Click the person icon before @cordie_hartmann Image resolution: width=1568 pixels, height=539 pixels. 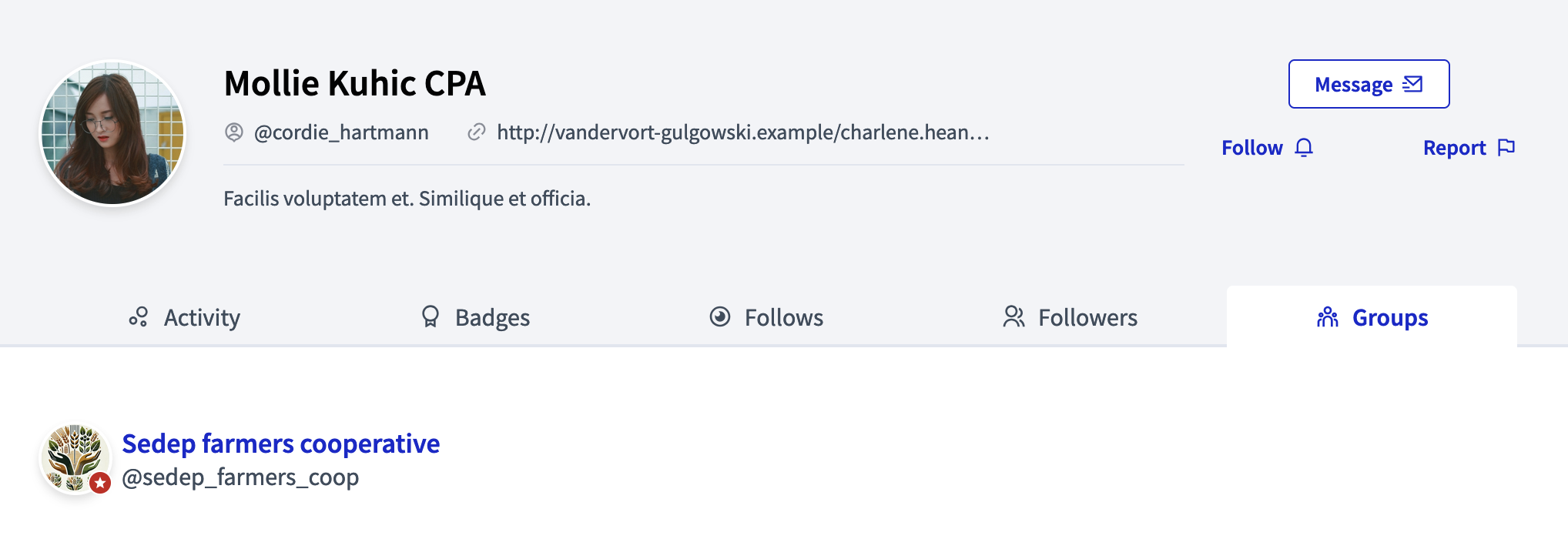point(233,132)
